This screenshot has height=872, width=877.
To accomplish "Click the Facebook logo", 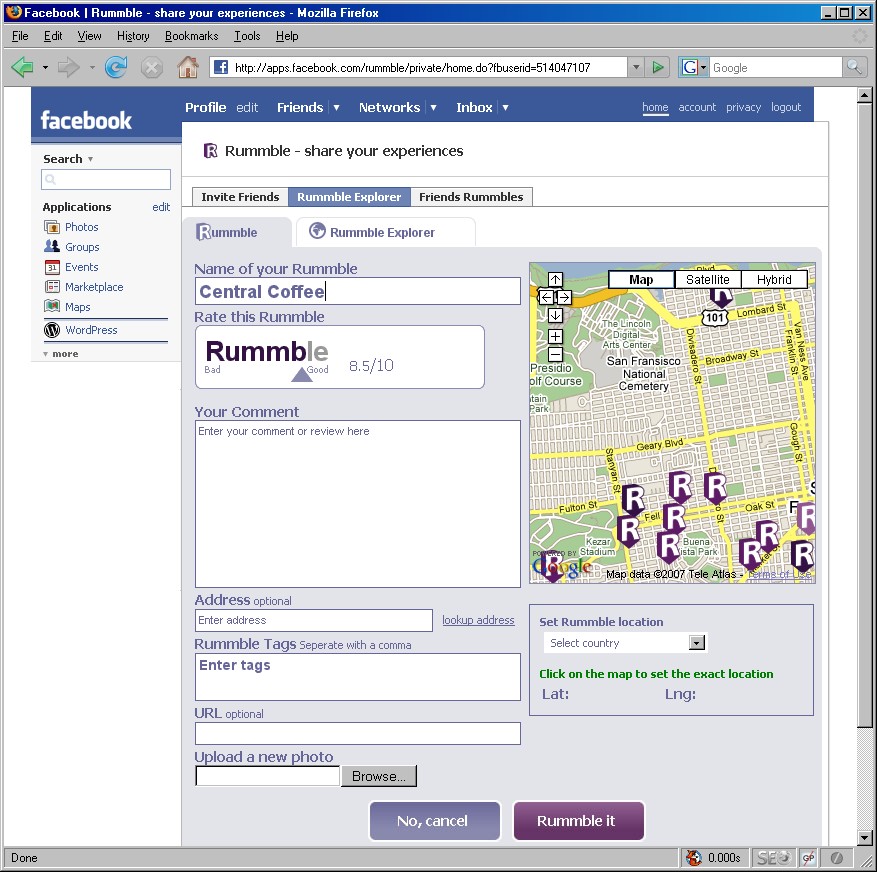I will 86,120.
